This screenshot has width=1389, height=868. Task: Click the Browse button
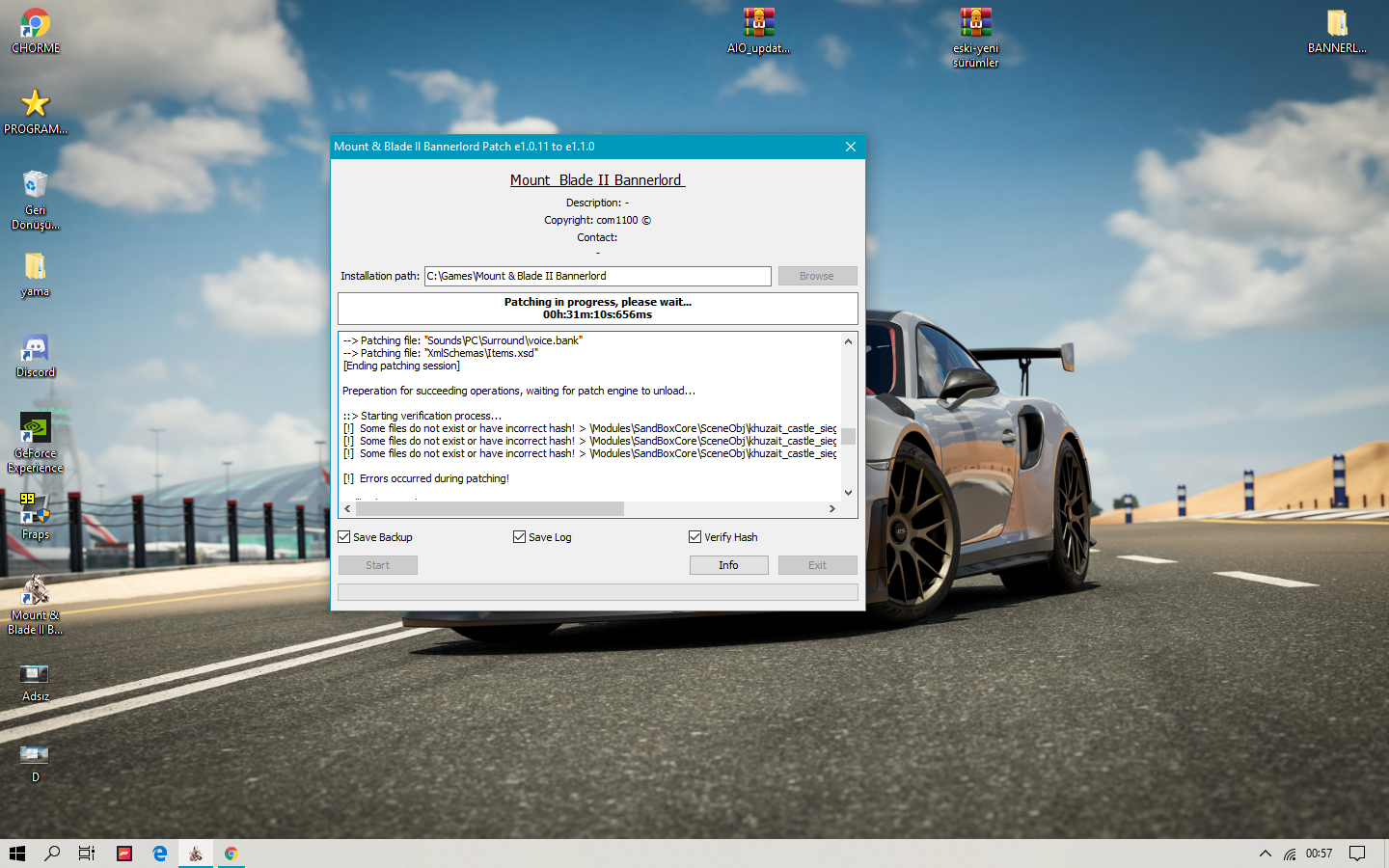(818, 276)
